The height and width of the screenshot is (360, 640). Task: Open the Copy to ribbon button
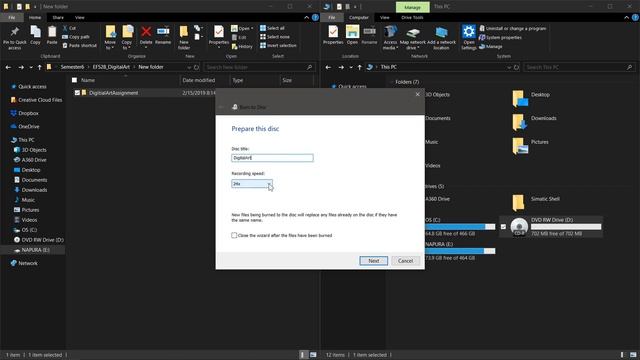[x=127, y=38]
